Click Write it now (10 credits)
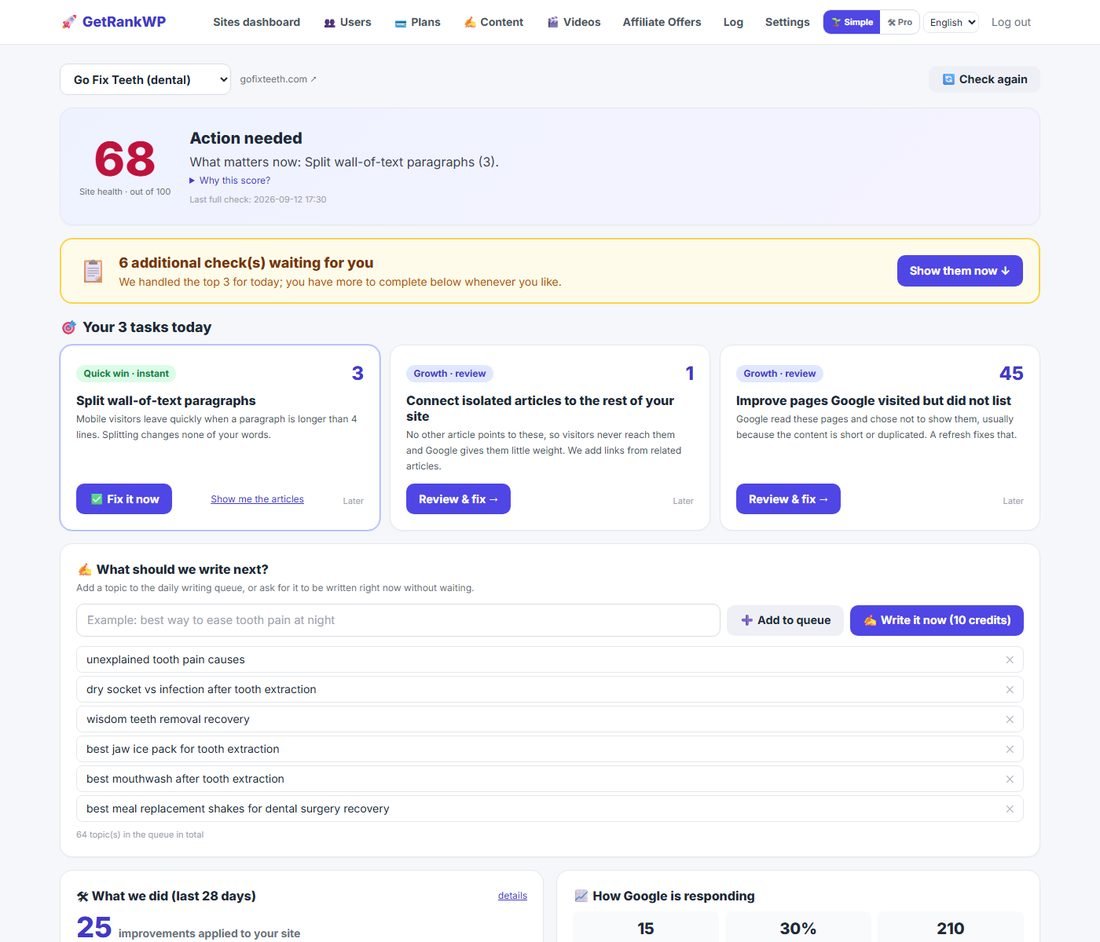The image size is (1100, 942). tap(937, 620)
